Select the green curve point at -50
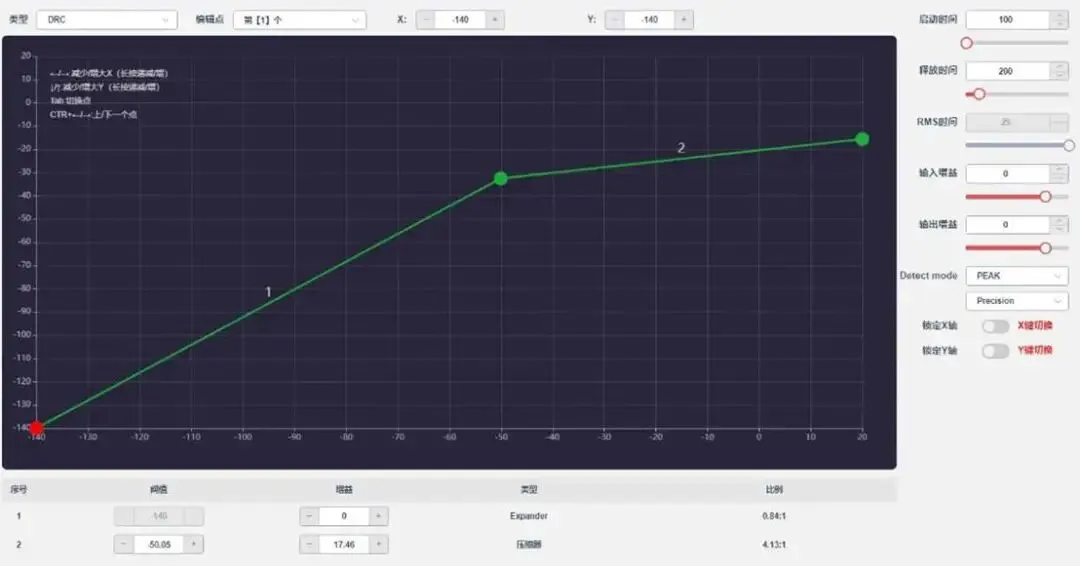 coord(501,178)
